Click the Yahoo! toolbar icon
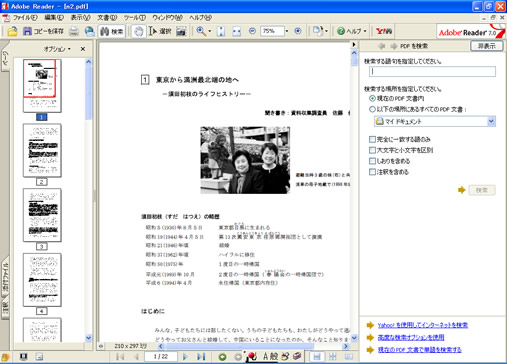This screenshot has height=364, width=507. coord(384,31)
